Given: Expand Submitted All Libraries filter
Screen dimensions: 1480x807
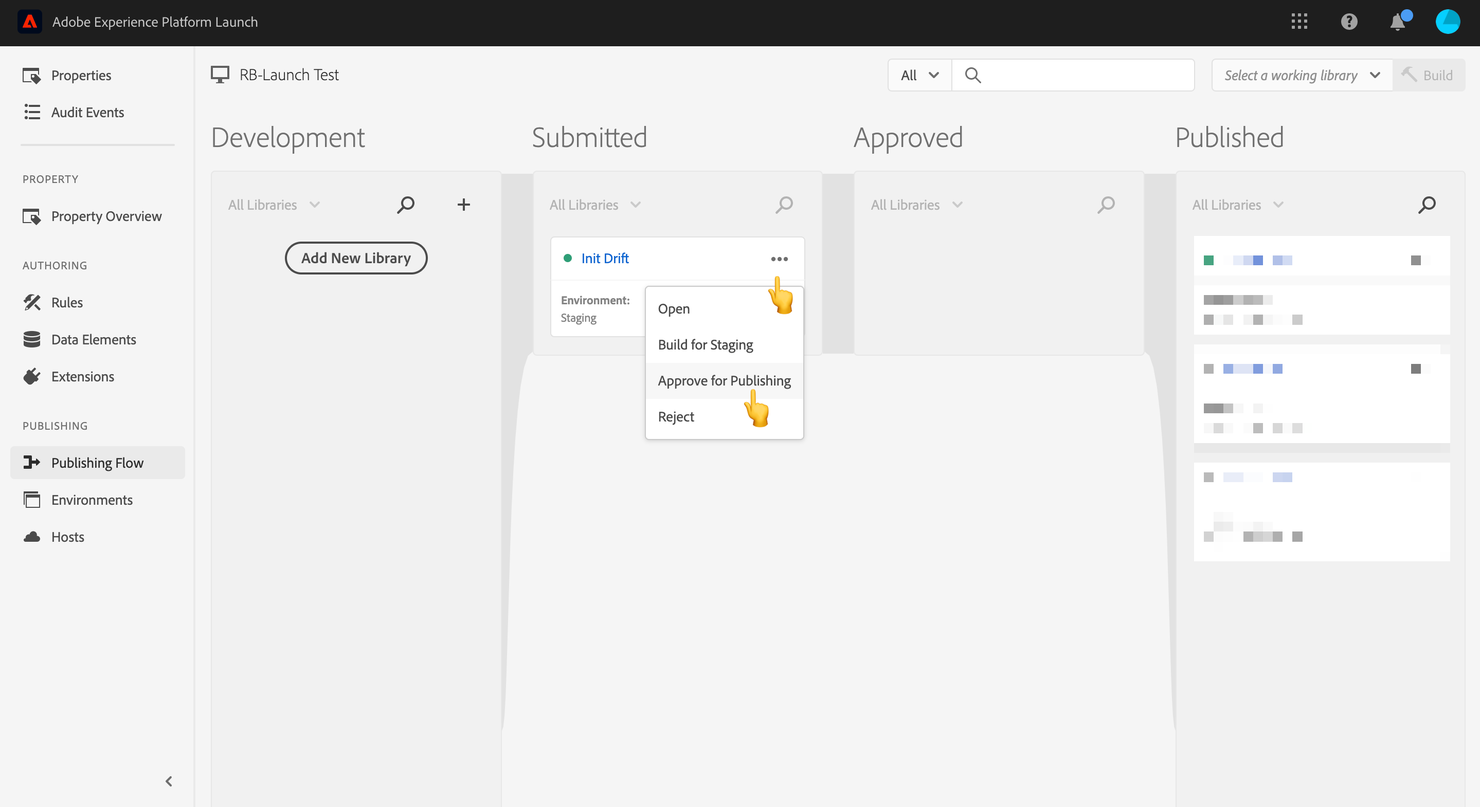Looking at the screenshot, I should [x=595, y=205].
